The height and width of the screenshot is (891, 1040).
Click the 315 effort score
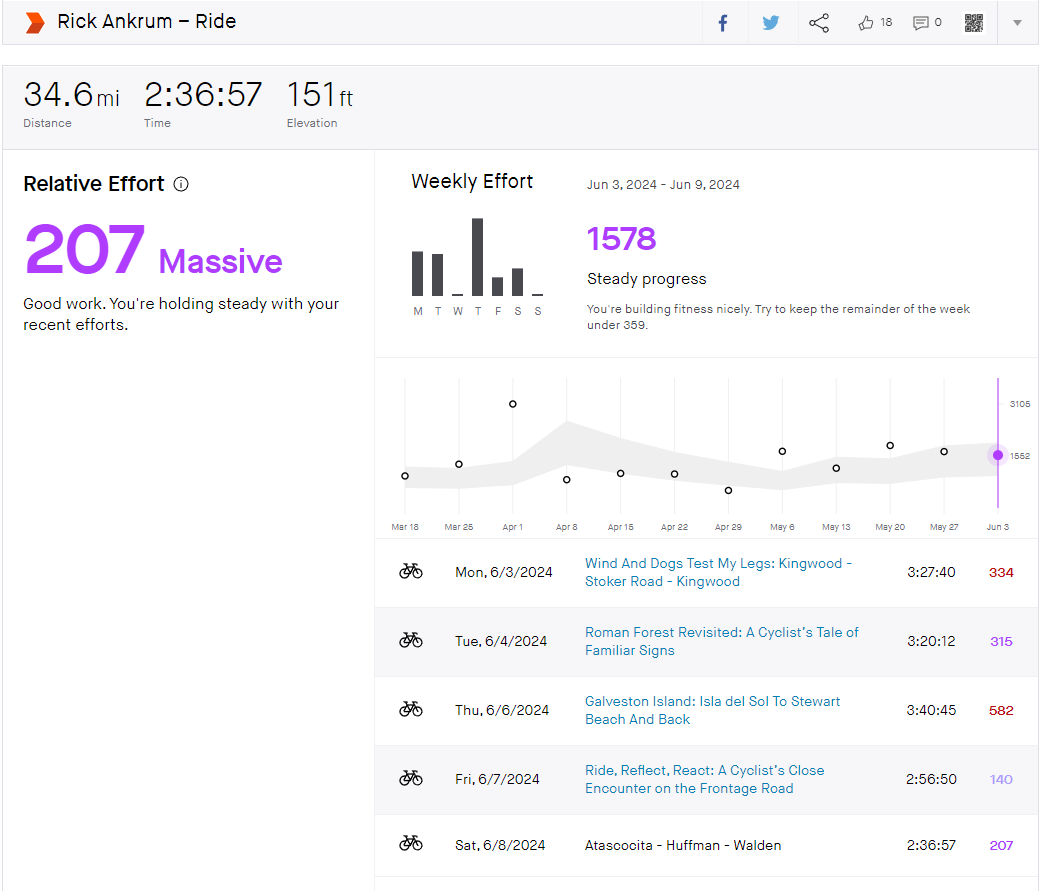(1001, 642)
